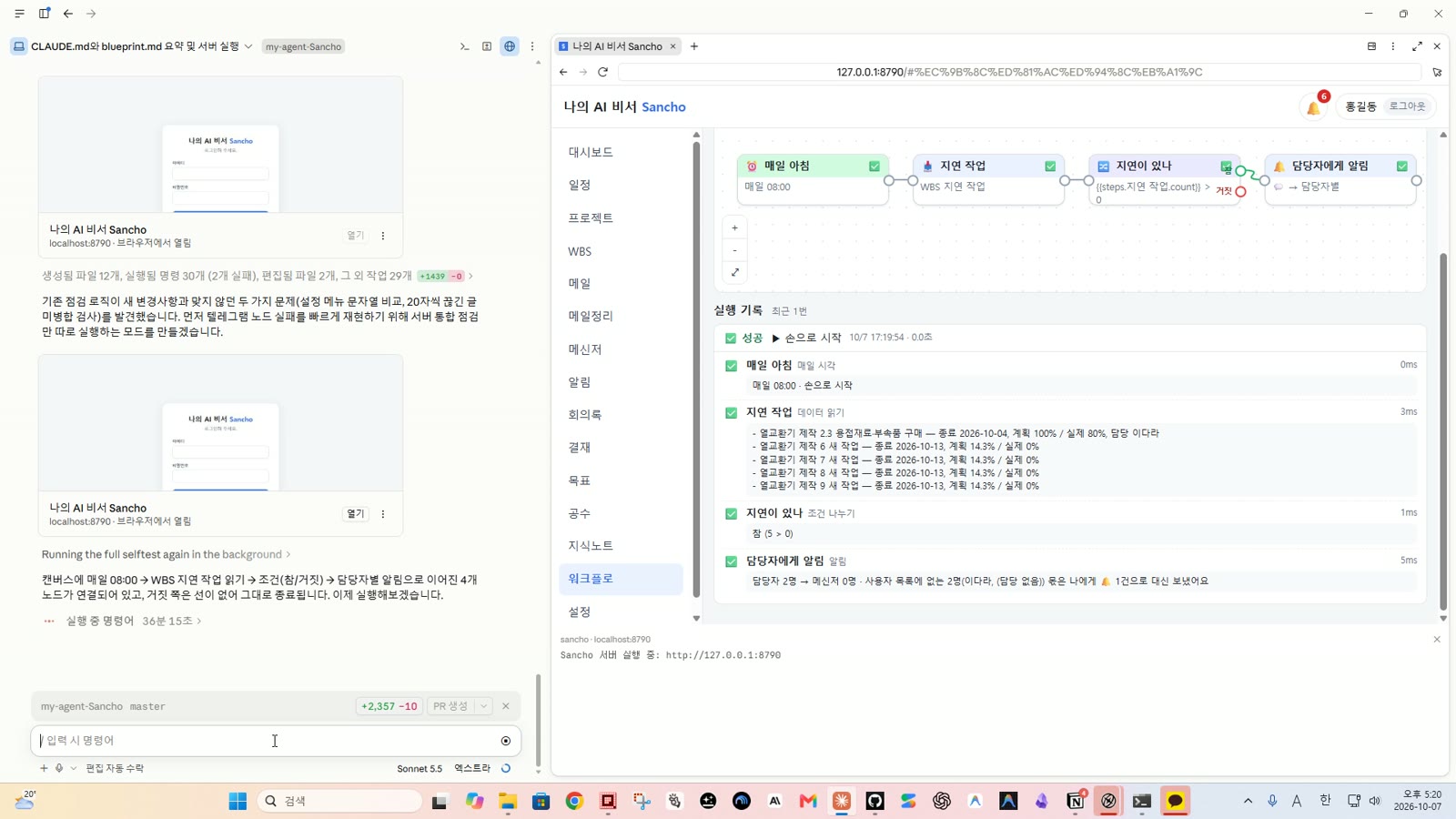Close the my-agent-Sancho master status bar
The height and width of the screenshot is (819, 1456).
pyautogui.click(x=506, y=706)
